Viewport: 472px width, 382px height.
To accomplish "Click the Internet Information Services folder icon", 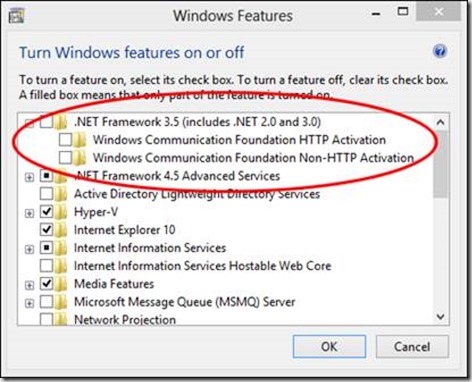I will [60, 248].
